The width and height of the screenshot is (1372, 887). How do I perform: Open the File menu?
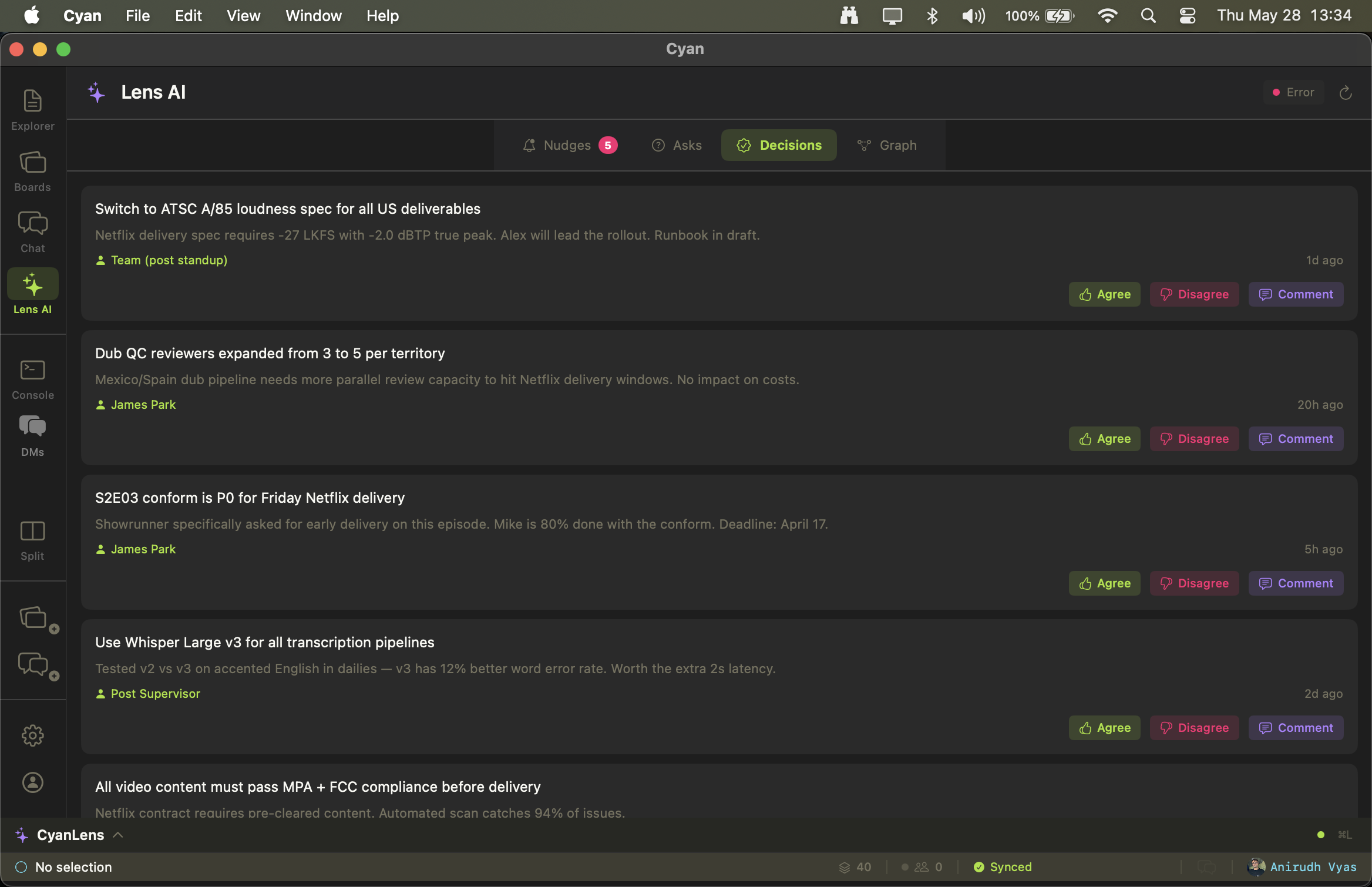point(138,16)
